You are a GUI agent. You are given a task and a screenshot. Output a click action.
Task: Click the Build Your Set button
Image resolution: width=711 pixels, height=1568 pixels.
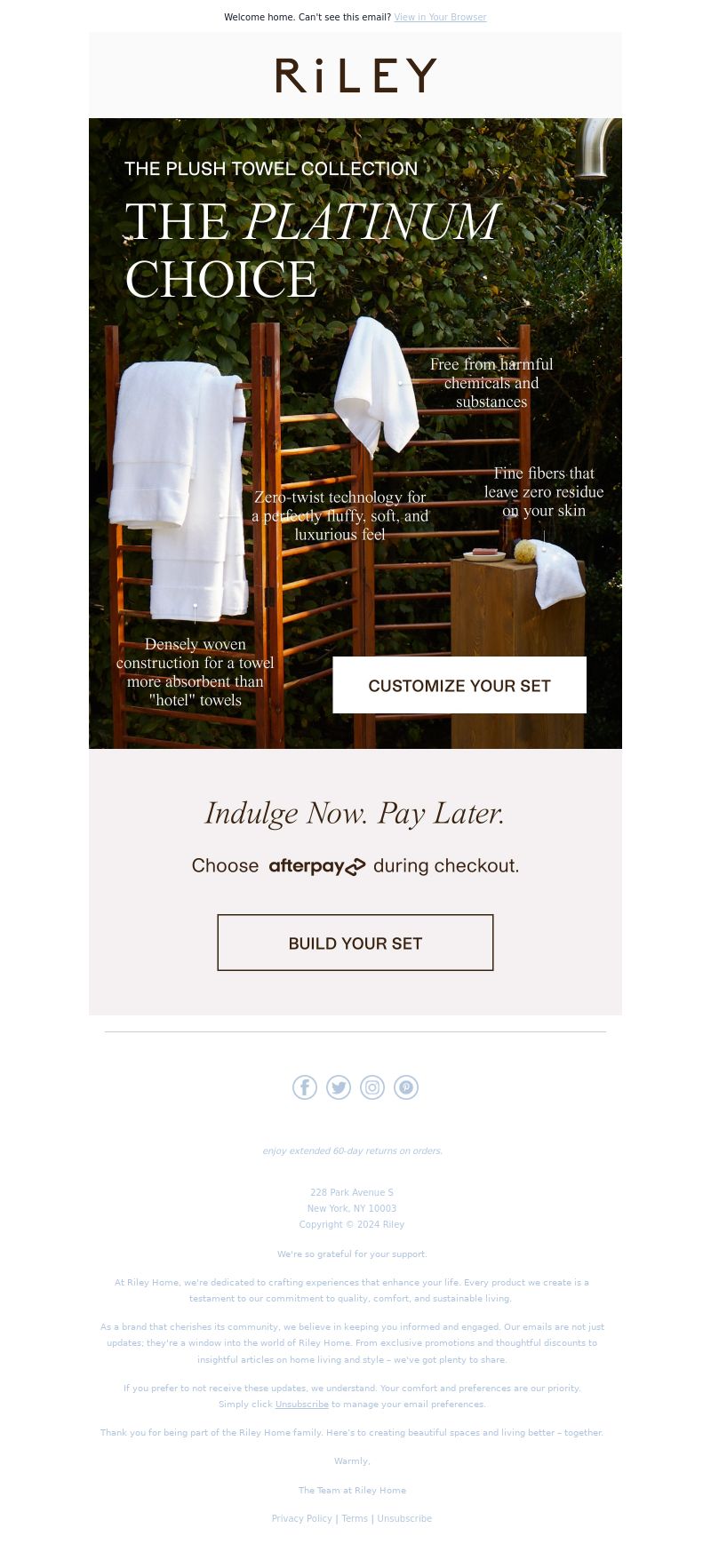[355, 943]
